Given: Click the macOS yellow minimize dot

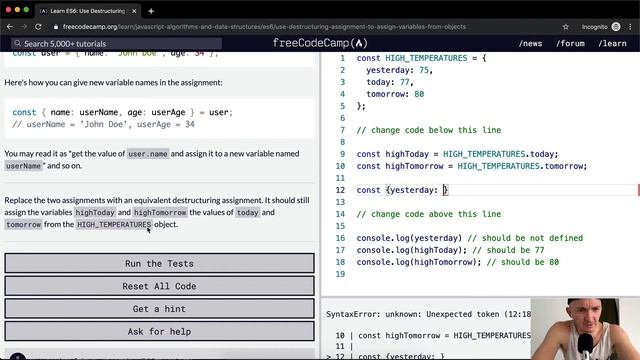Looking at the screenshot, I should tap(17, 9).
